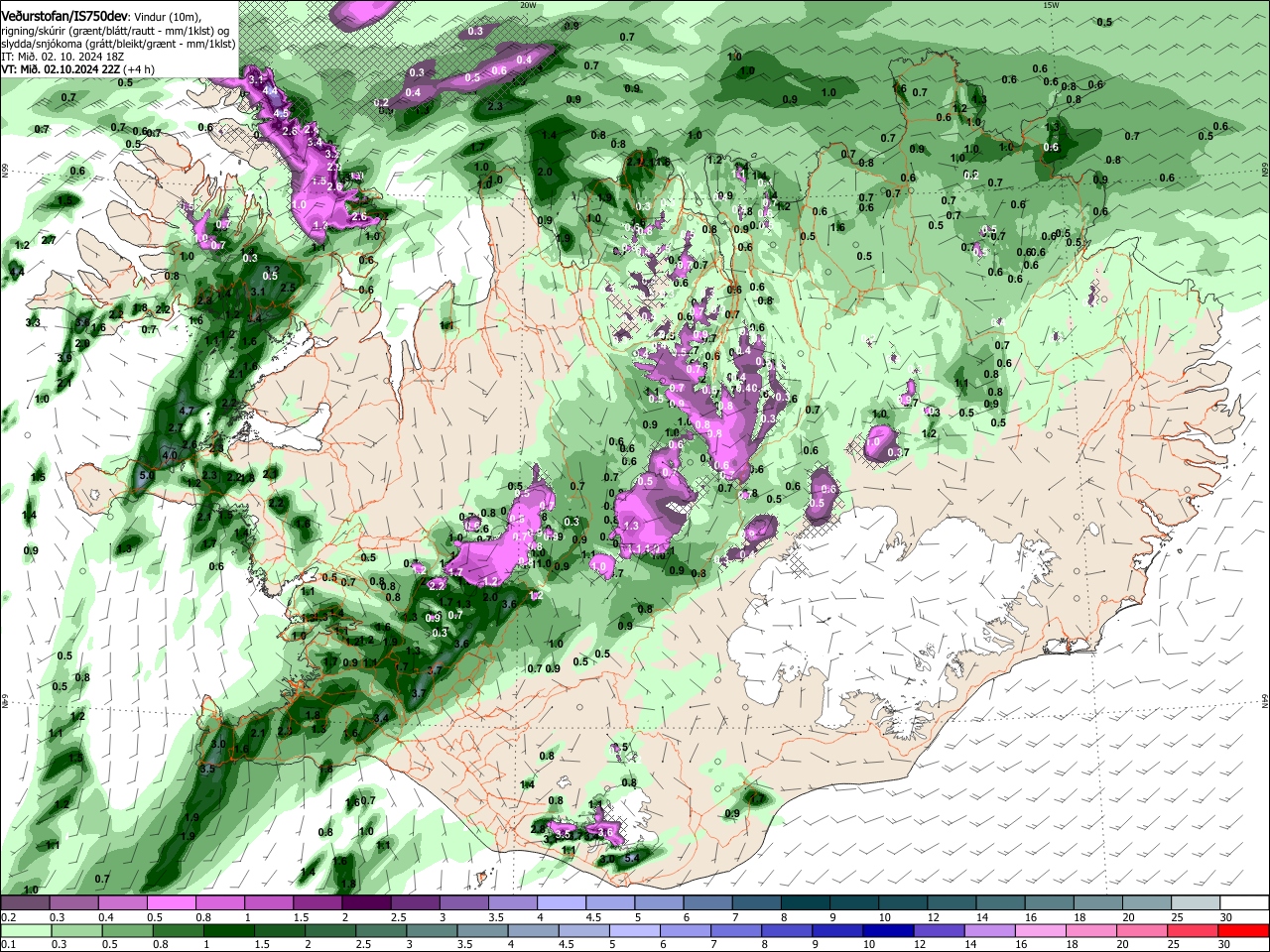Screen dimensions: 1270x952
Task: Pick the dark mauve 0.2 snow legend swatch
Action: (x=26, y=902)
